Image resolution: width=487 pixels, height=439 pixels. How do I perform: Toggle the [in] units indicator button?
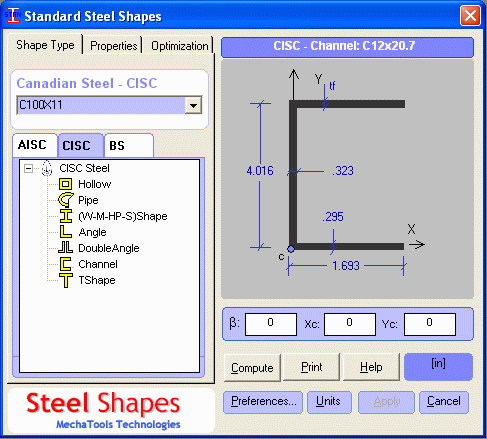[x=438, y=367]
